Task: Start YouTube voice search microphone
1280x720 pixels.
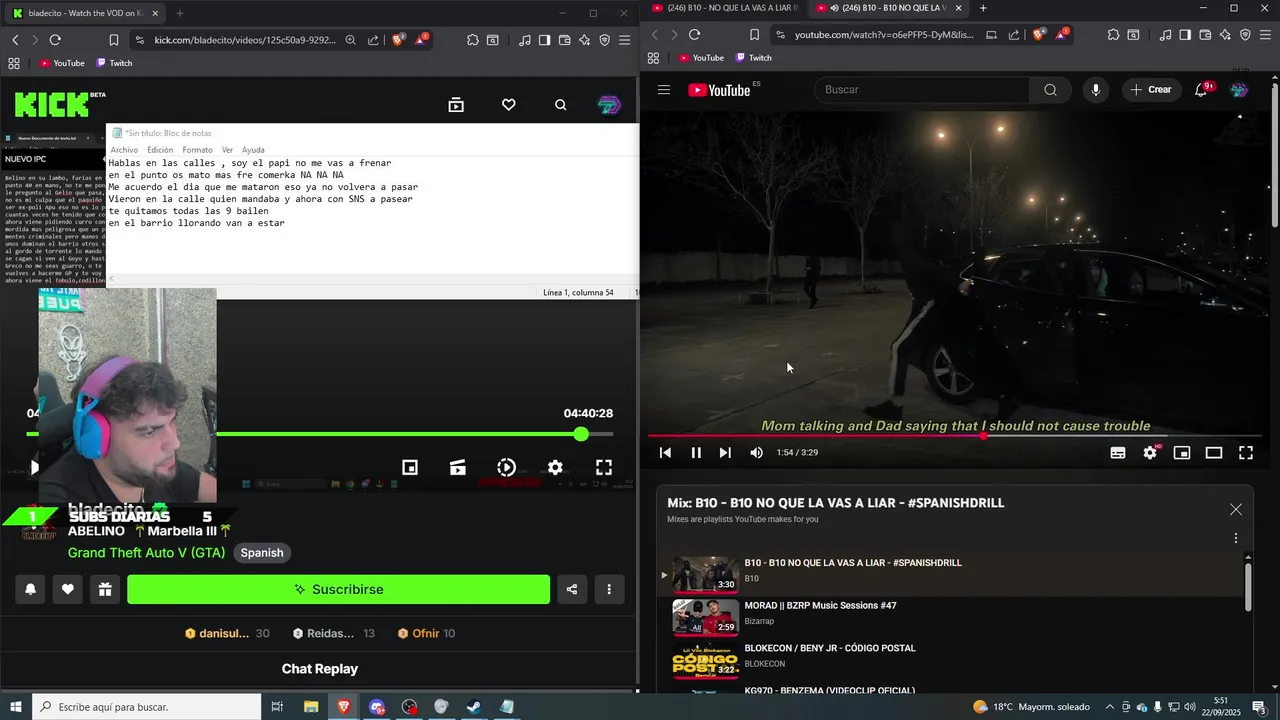Action: coord(1096,90)
